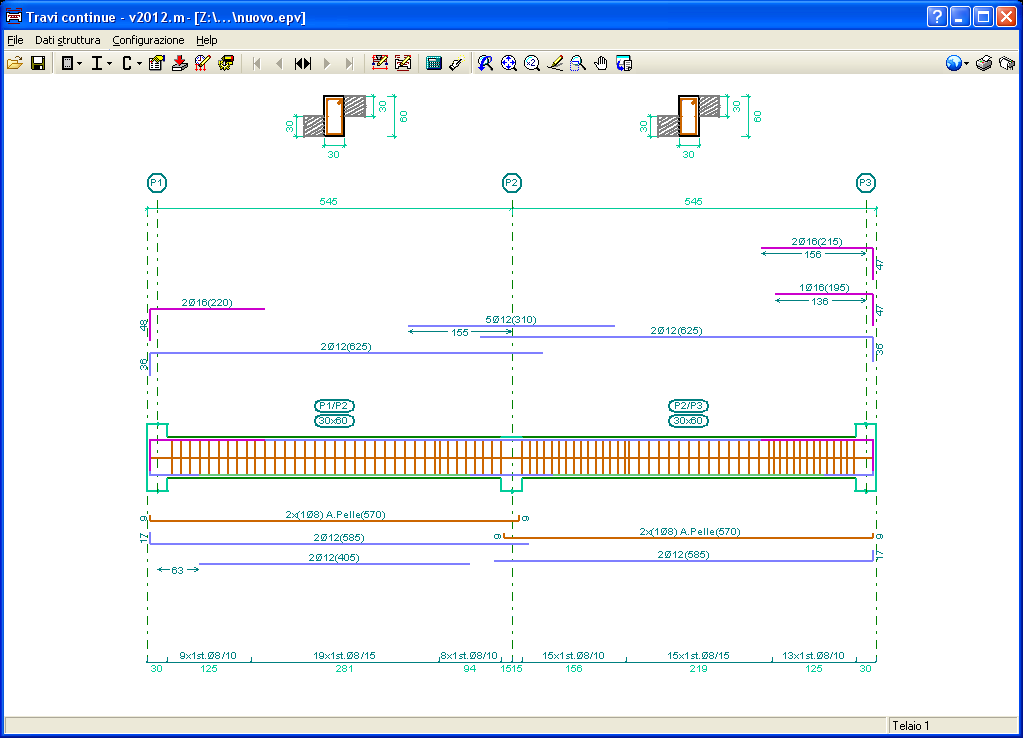
Task: Click the open file folder icon
Action: [14, 63]
